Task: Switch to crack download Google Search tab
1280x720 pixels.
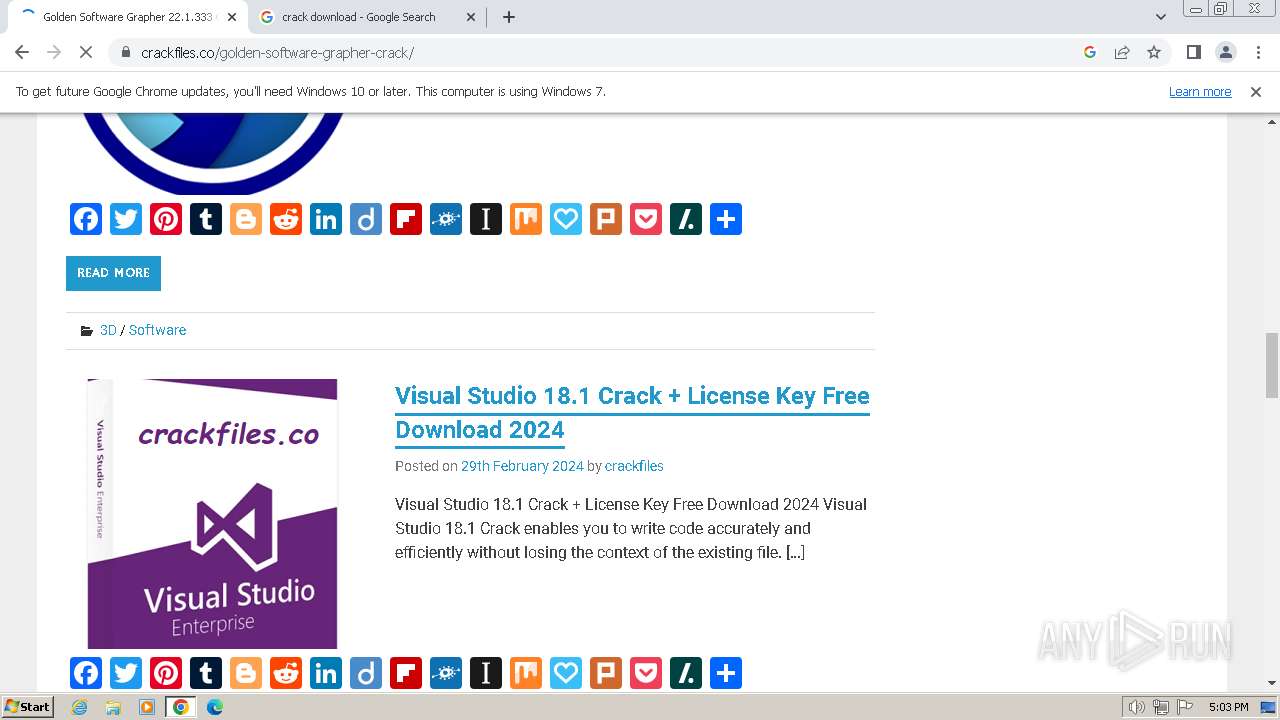Action: (368, 17)
